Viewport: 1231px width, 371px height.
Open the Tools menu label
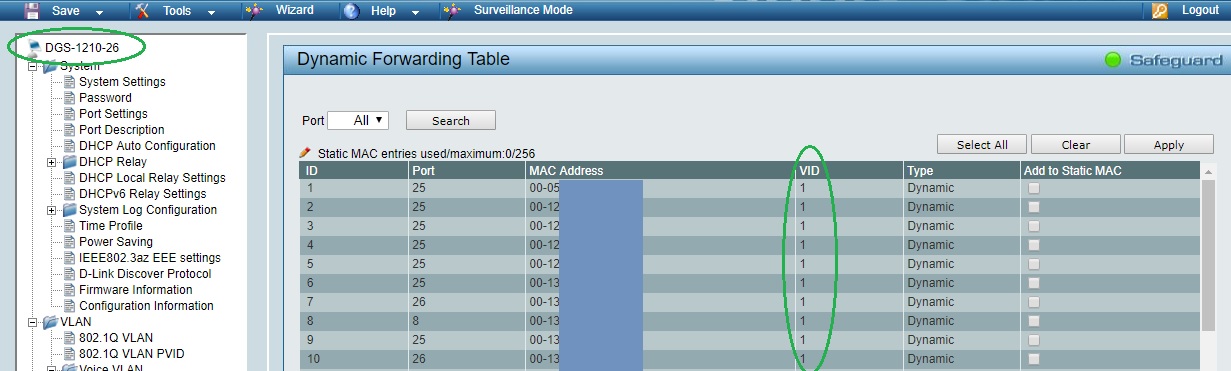(177, 11)
